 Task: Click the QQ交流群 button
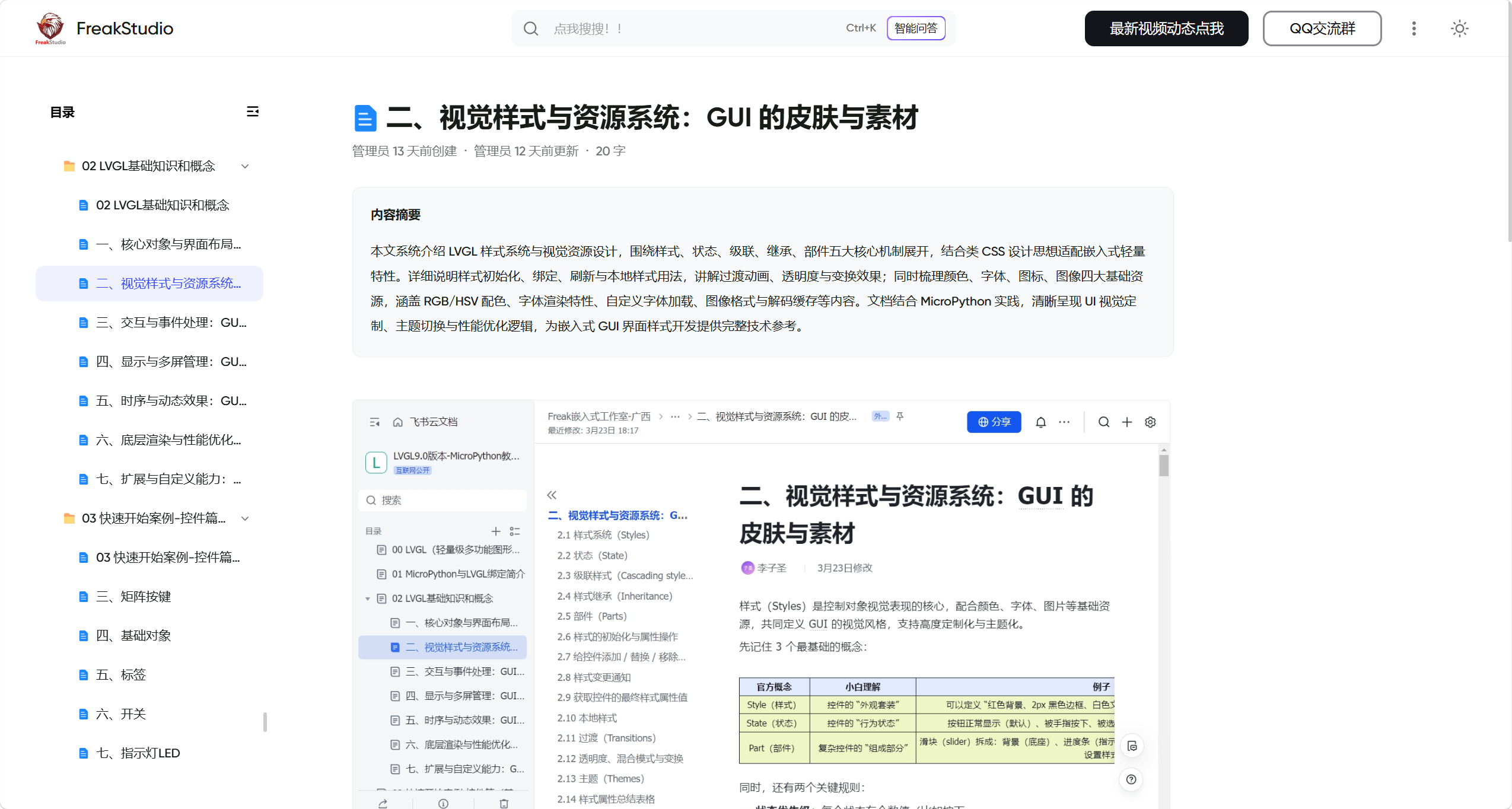point(1322,28)
